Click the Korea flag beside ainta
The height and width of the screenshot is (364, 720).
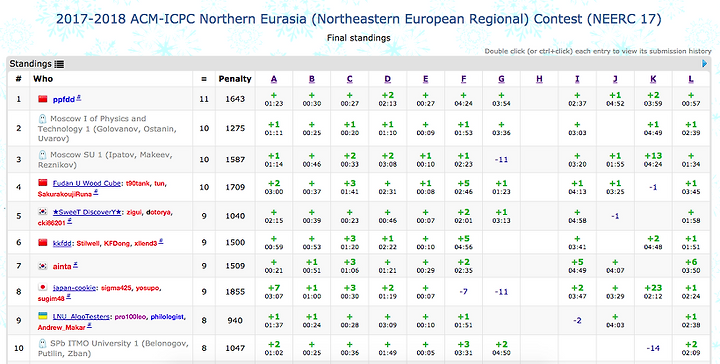tap(43, 266)
